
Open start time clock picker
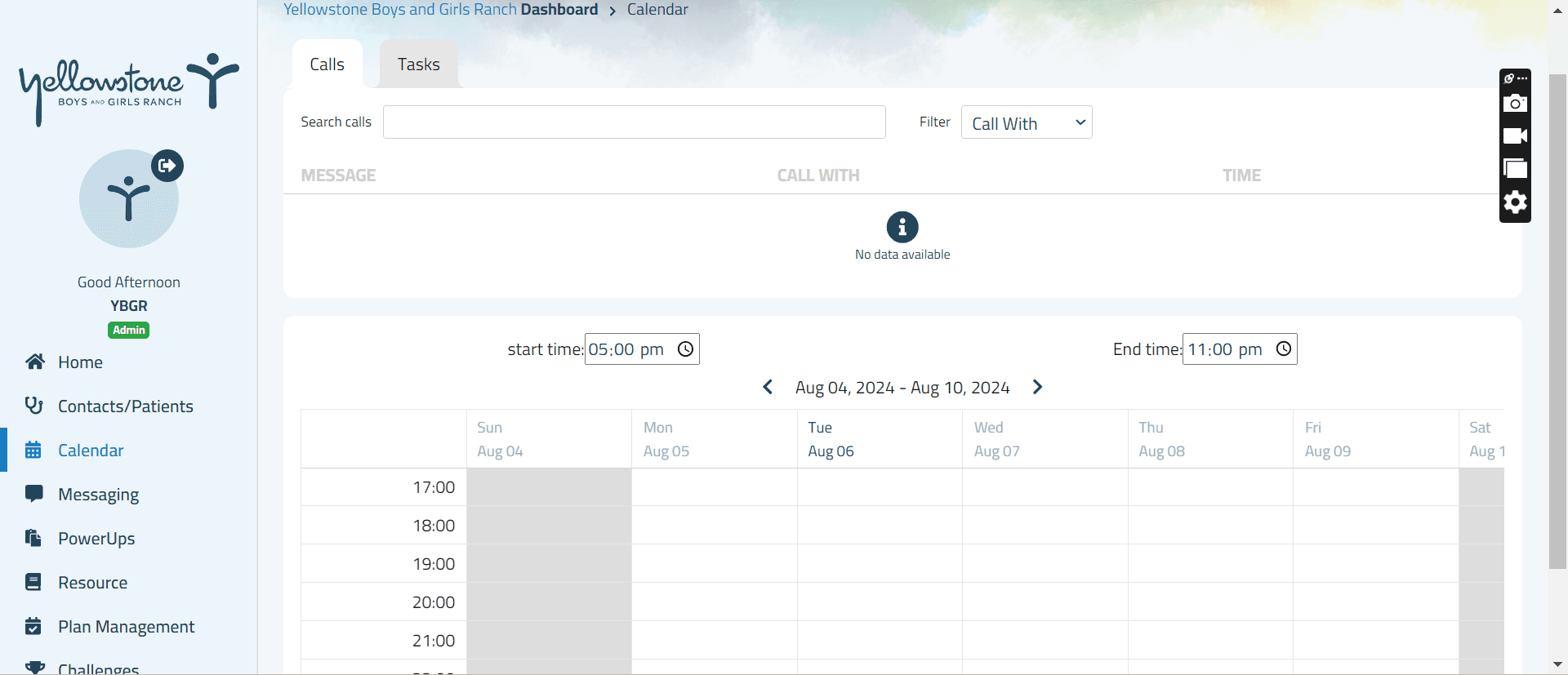coord(685,349)
